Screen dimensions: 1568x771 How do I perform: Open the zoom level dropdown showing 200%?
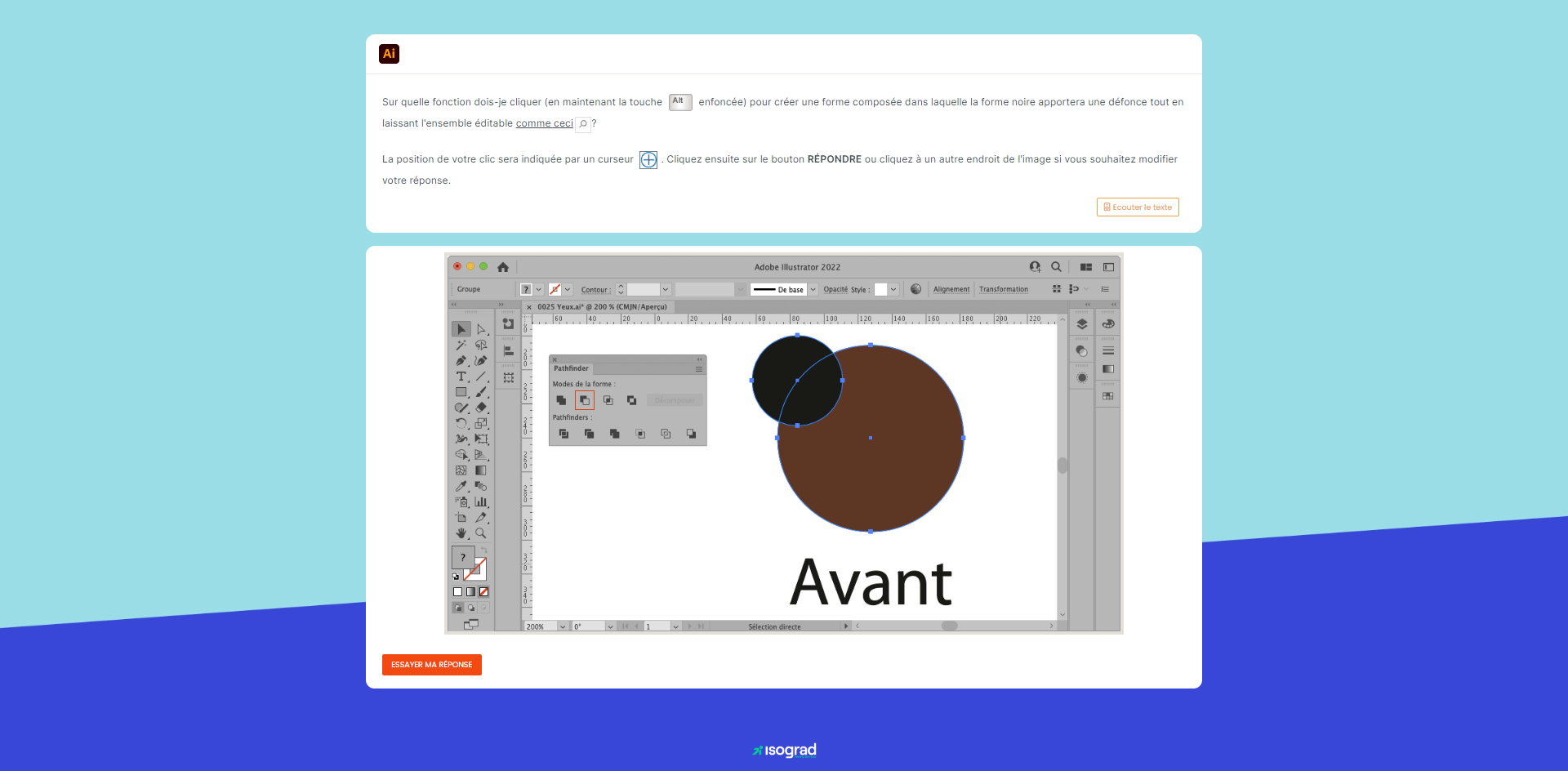[x=563, y=626]
